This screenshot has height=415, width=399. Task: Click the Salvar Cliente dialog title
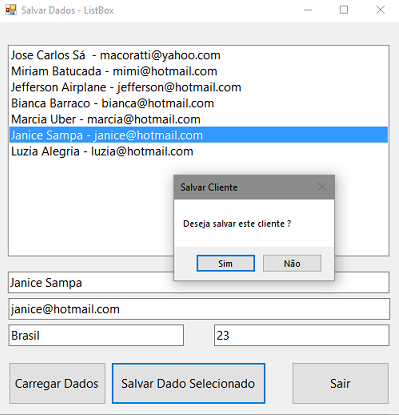[x=209, y=187]
